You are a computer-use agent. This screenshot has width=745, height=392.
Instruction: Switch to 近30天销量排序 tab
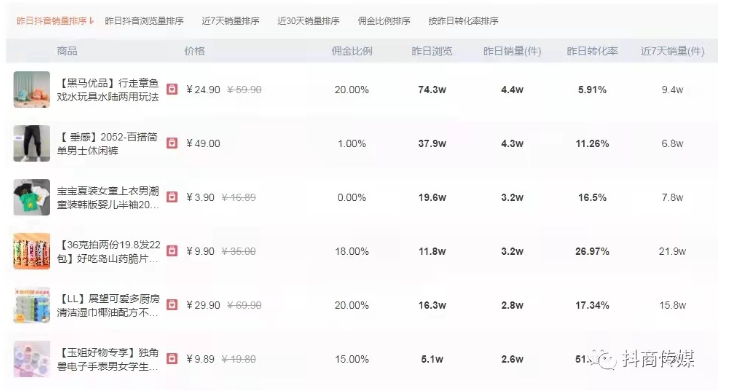[x=308, y=21]
